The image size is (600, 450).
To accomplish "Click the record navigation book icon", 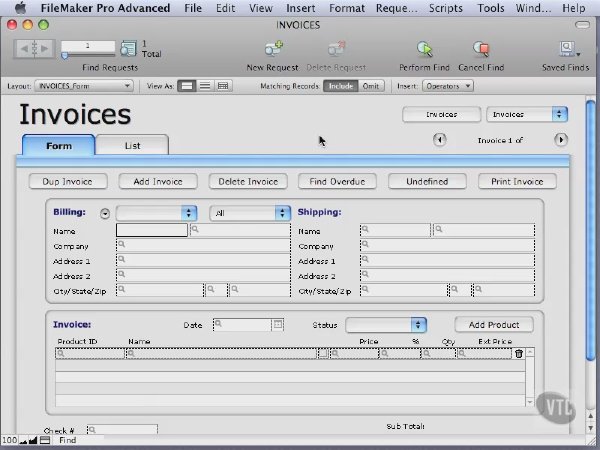I will pos(34,49).
